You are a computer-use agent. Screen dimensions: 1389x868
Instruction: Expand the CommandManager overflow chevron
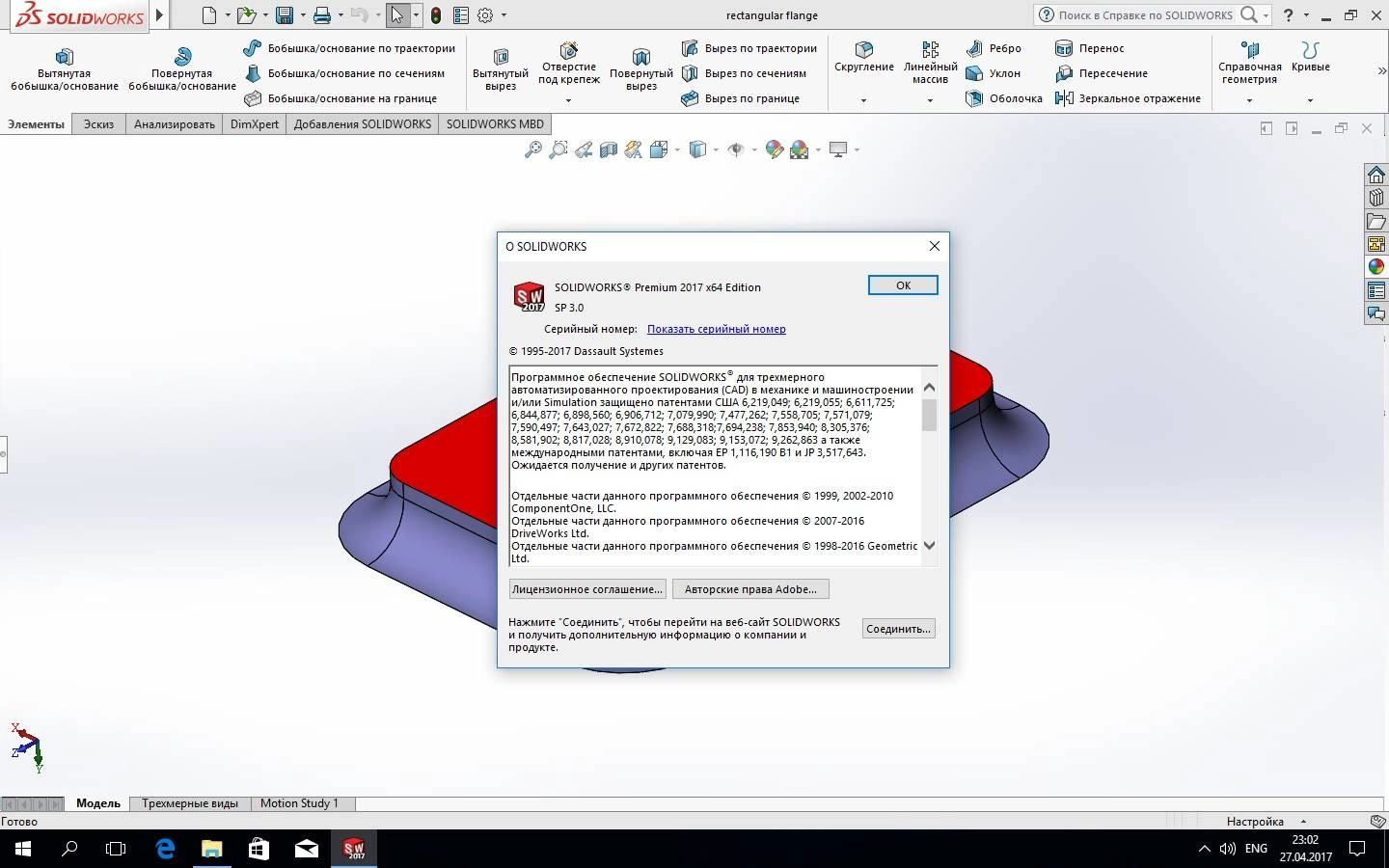tap(1381, 71)
